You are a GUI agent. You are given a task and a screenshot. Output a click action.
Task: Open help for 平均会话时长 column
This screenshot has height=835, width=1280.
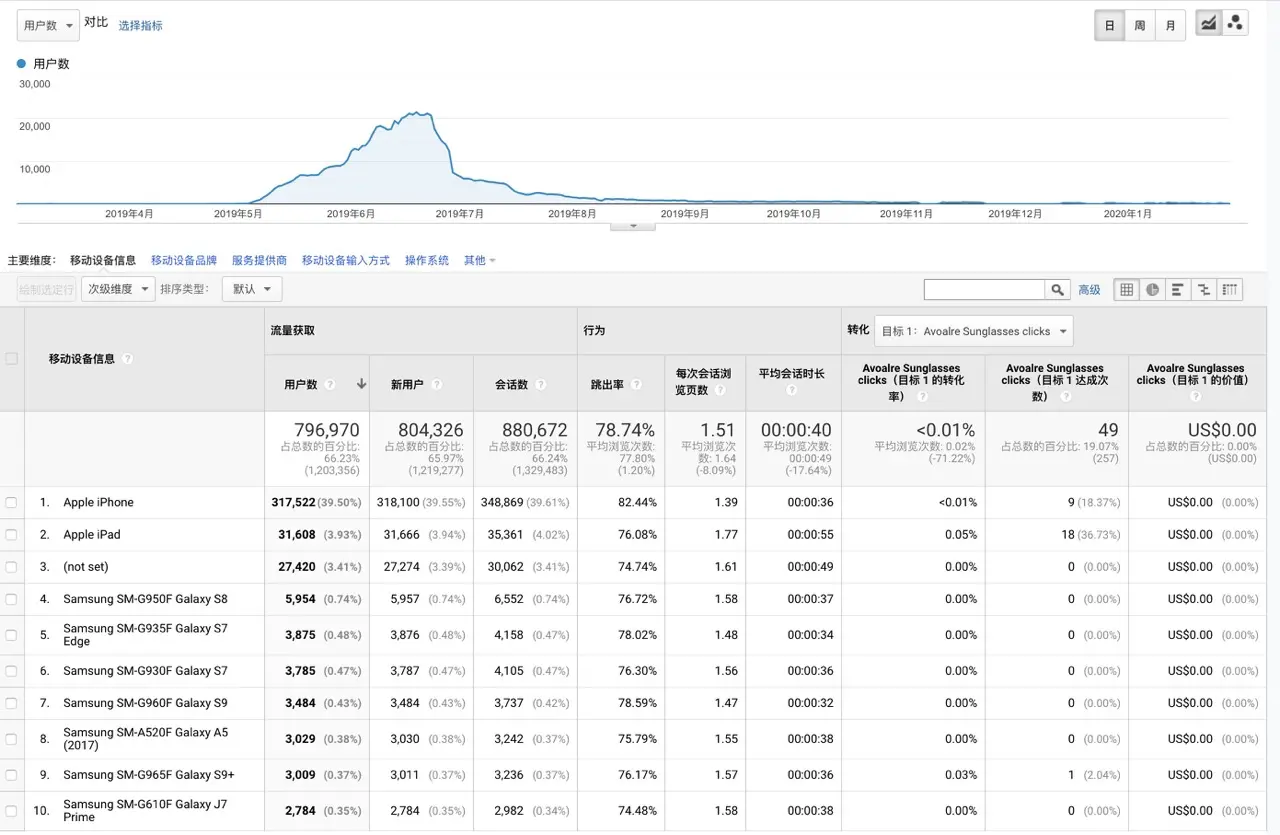pos(792,390)
